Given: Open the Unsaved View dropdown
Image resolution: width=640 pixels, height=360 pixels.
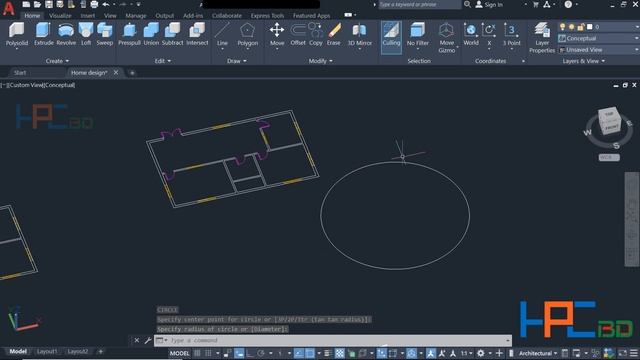Looking at the screenshot, I should [x=598, y=49].
